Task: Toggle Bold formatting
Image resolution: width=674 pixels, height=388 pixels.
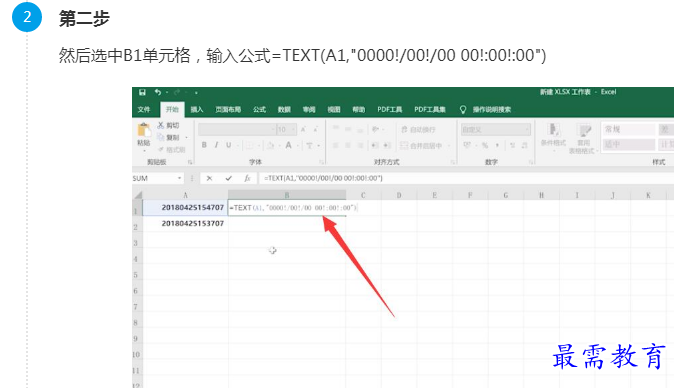Action: [204, 145]
